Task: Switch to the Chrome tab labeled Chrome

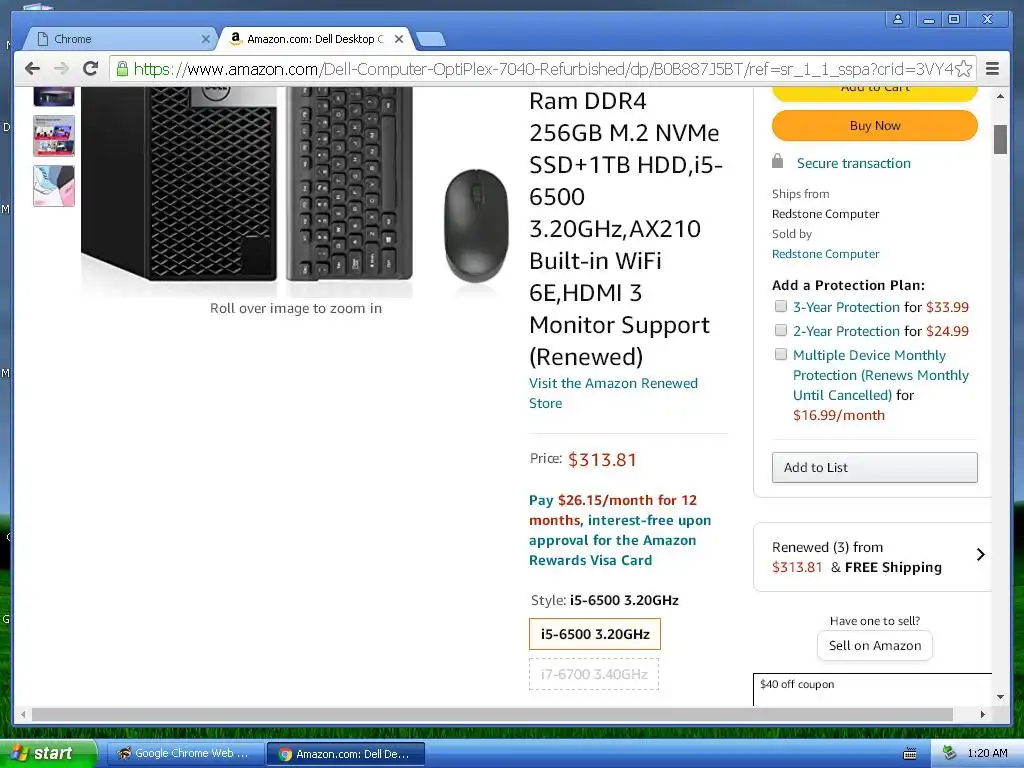Action: pos(120,39)
